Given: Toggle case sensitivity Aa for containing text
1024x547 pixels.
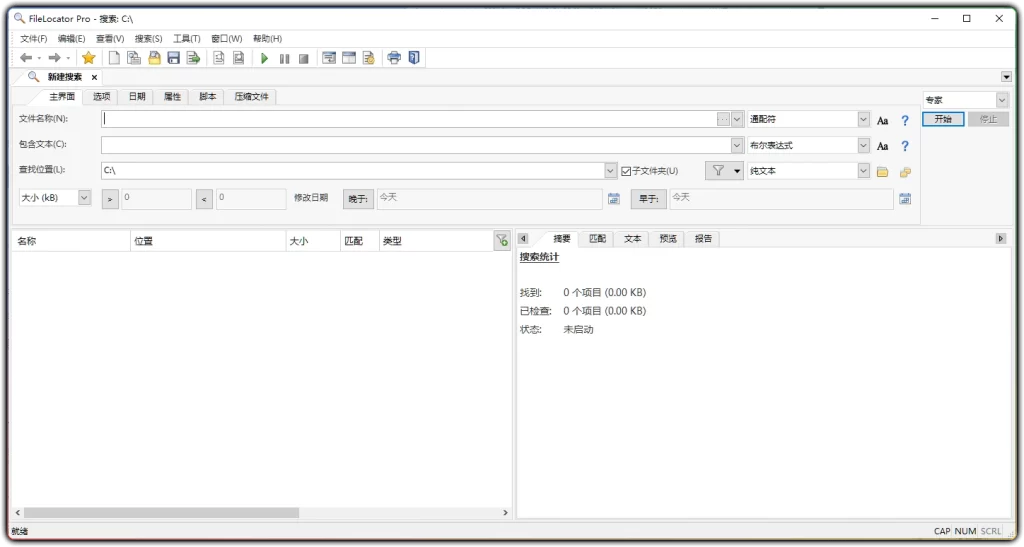Looking at the screenshot, I should (x=882, y=146).
